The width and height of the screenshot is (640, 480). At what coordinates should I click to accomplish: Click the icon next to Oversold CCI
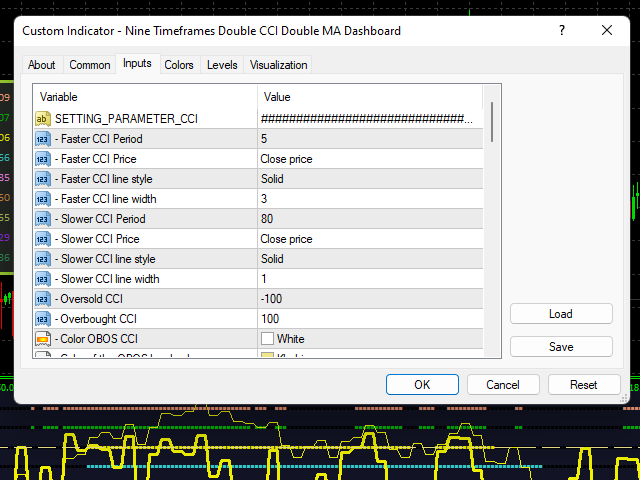tap(43, 299)
